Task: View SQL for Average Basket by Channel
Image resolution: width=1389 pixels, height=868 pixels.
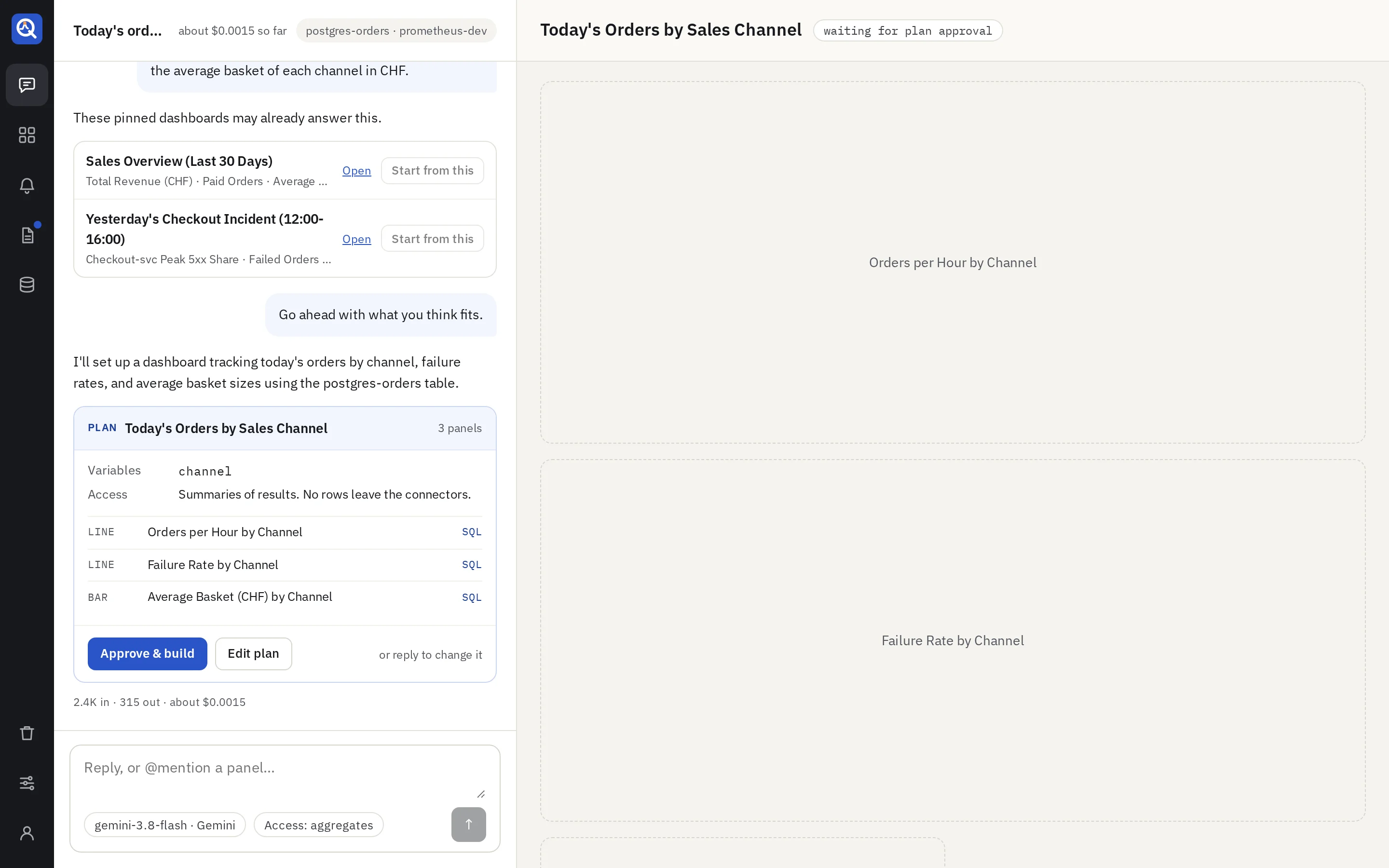Action: (472, 597)
